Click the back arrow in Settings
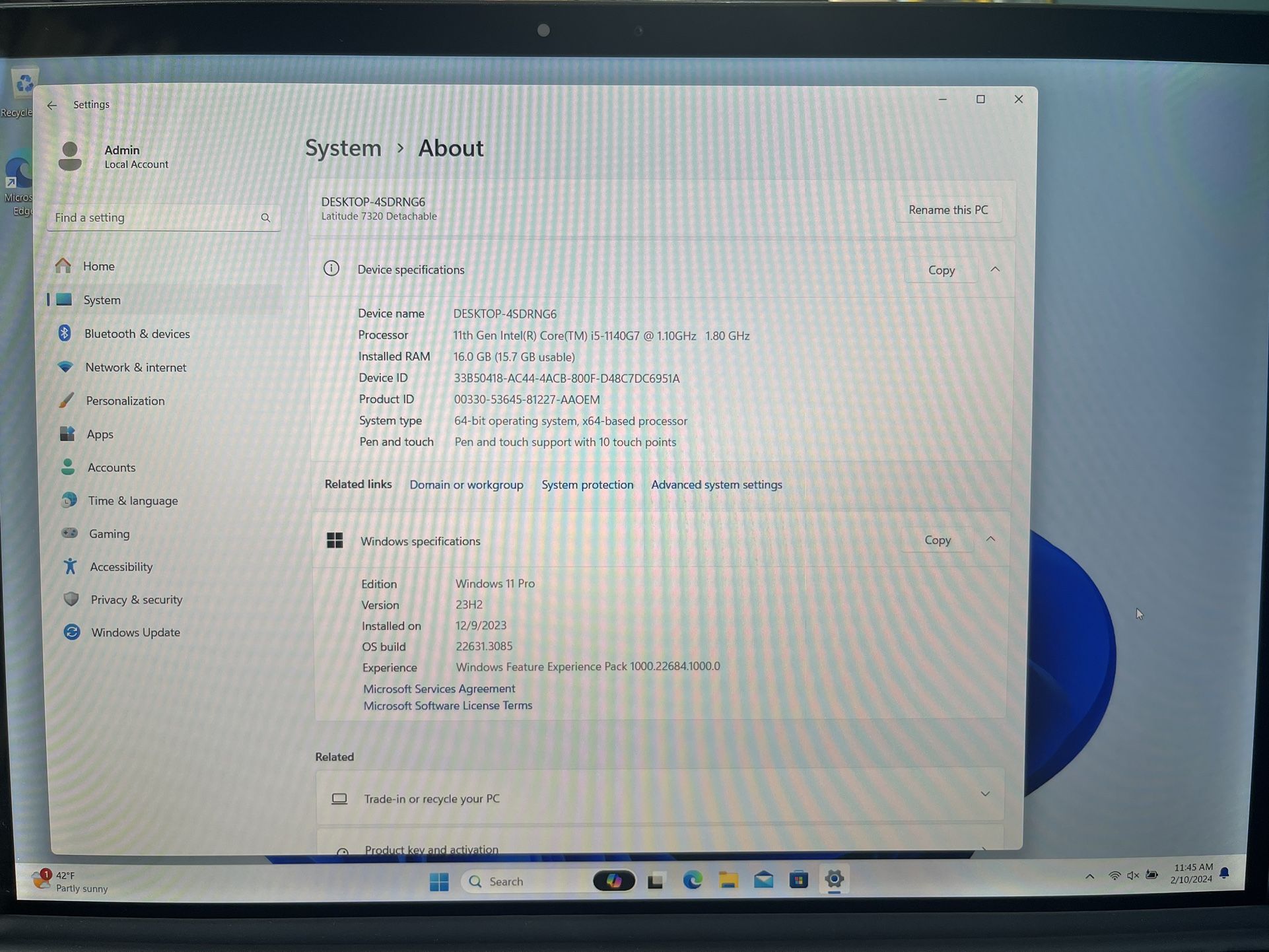Screen dimensions: 1269x952 pyautogui.click(x=52, y=106)
